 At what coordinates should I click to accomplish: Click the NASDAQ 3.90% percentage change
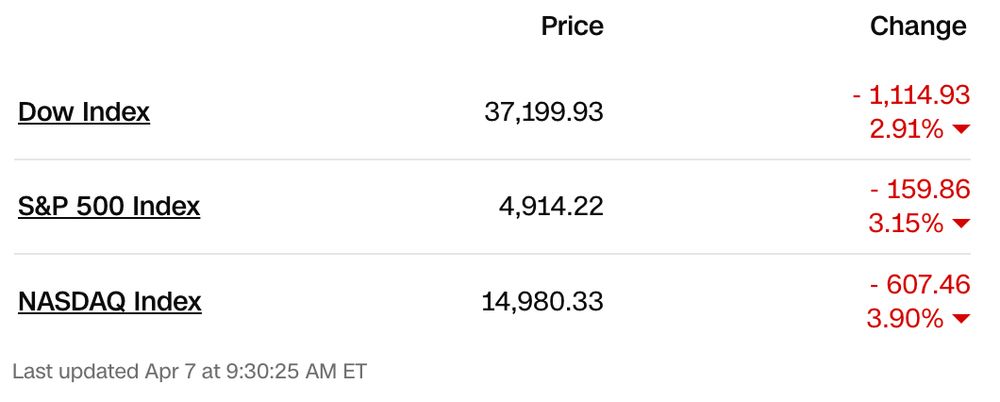coord(905,319)
